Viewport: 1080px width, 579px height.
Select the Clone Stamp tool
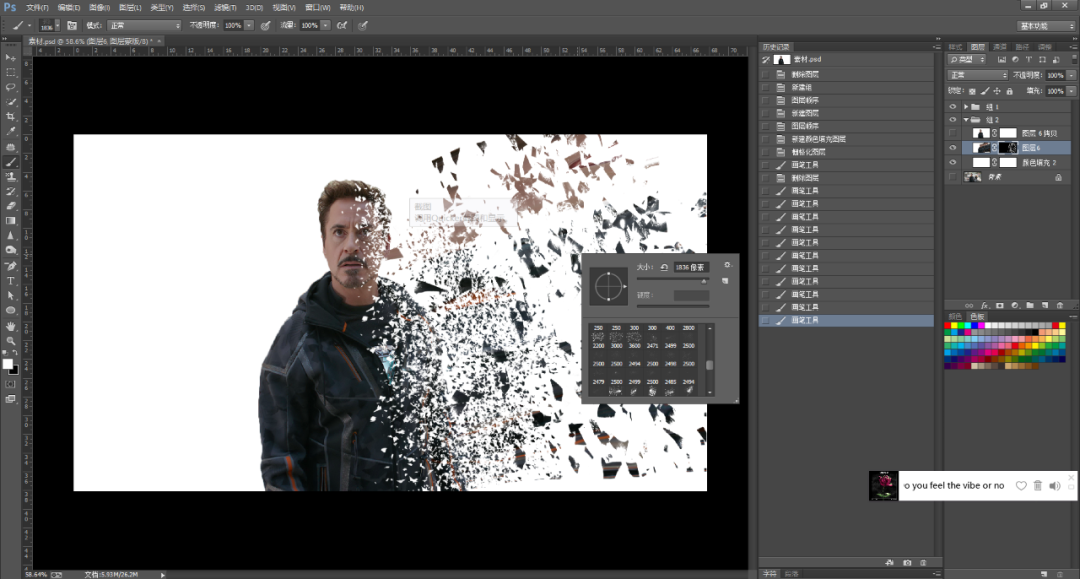tap(10, 177)
